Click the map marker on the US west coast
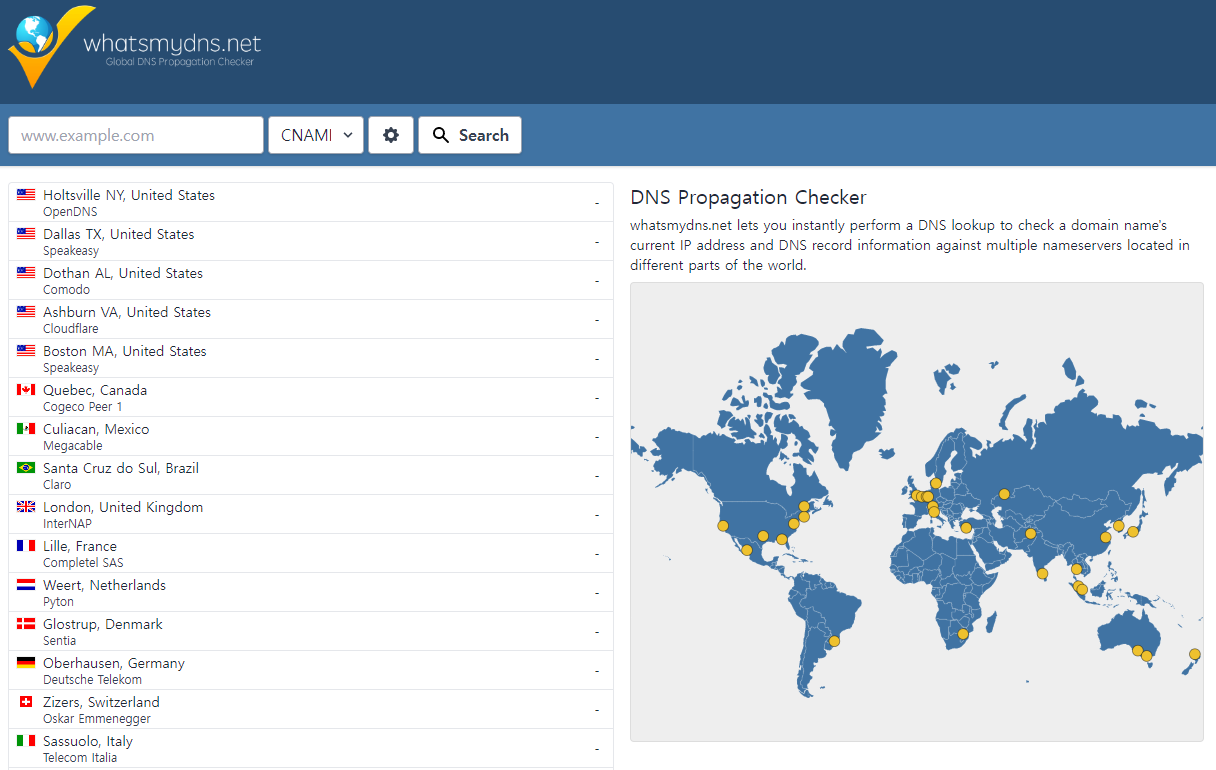The image size is (1216, 770). point(722,526)
